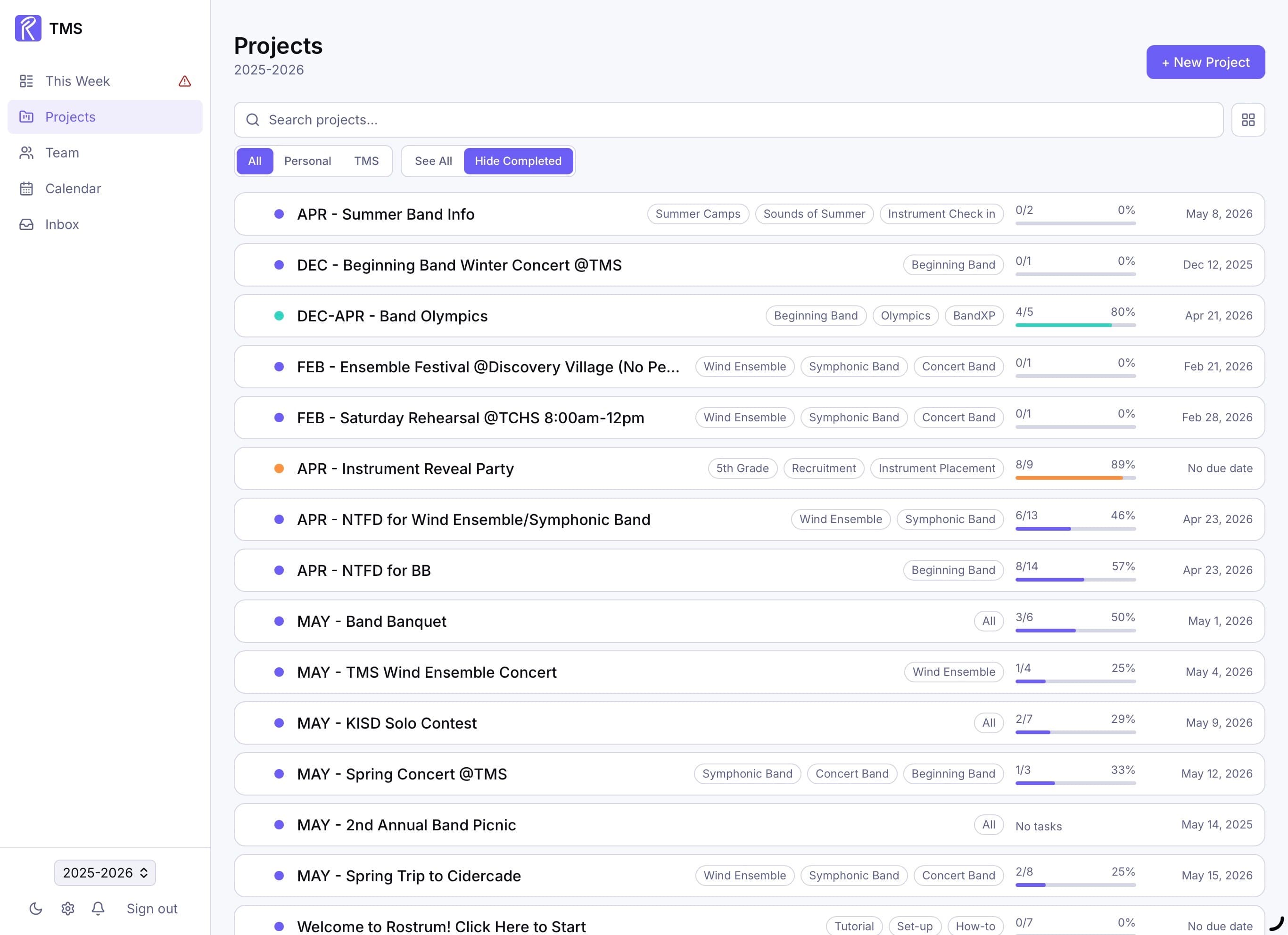Click the Band Olympics teal status dot
The height and width of the screenshot is (935, 1288).
click(x=279, y=316)
